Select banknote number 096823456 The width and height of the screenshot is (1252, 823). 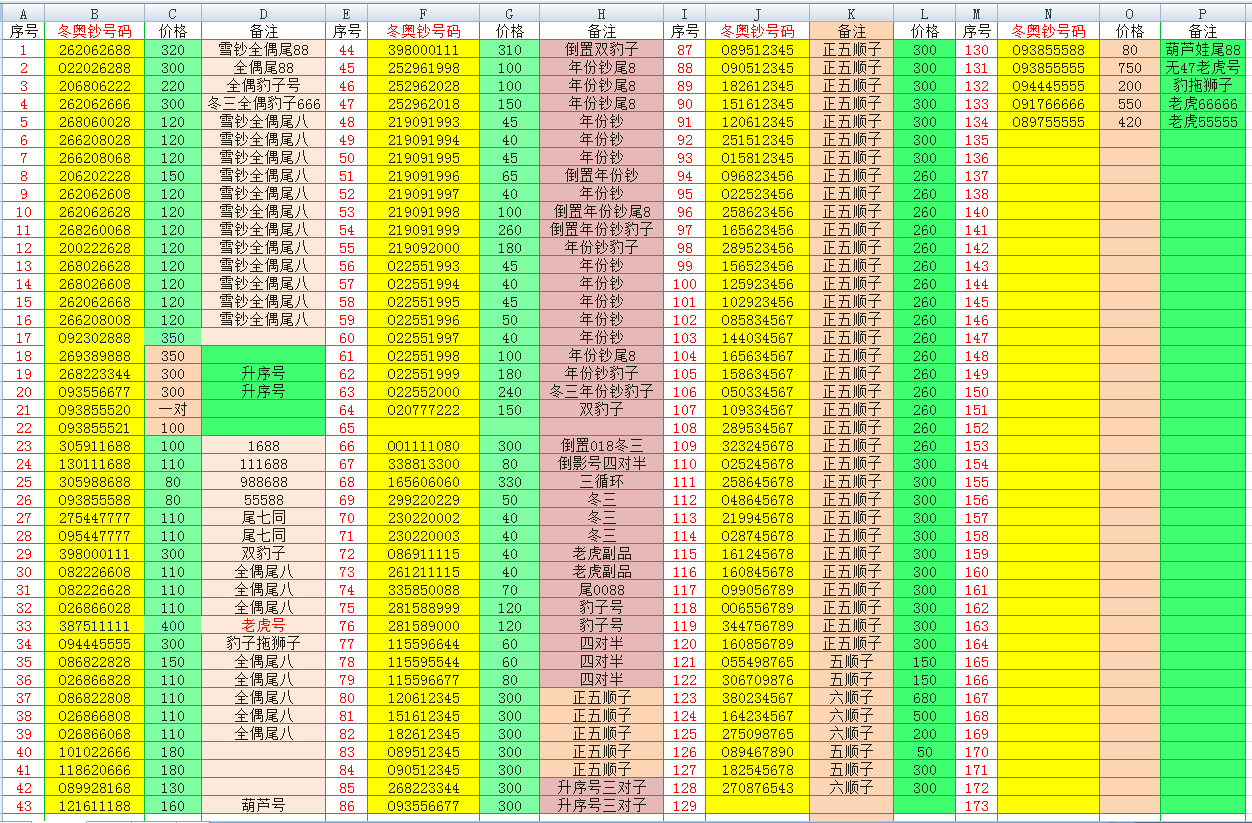pos(757,176)
